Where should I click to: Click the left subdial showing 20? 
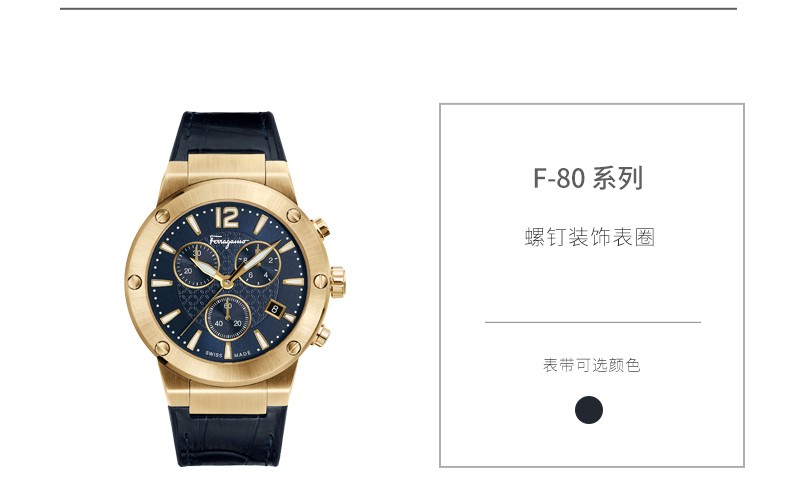tap(196, 264)
